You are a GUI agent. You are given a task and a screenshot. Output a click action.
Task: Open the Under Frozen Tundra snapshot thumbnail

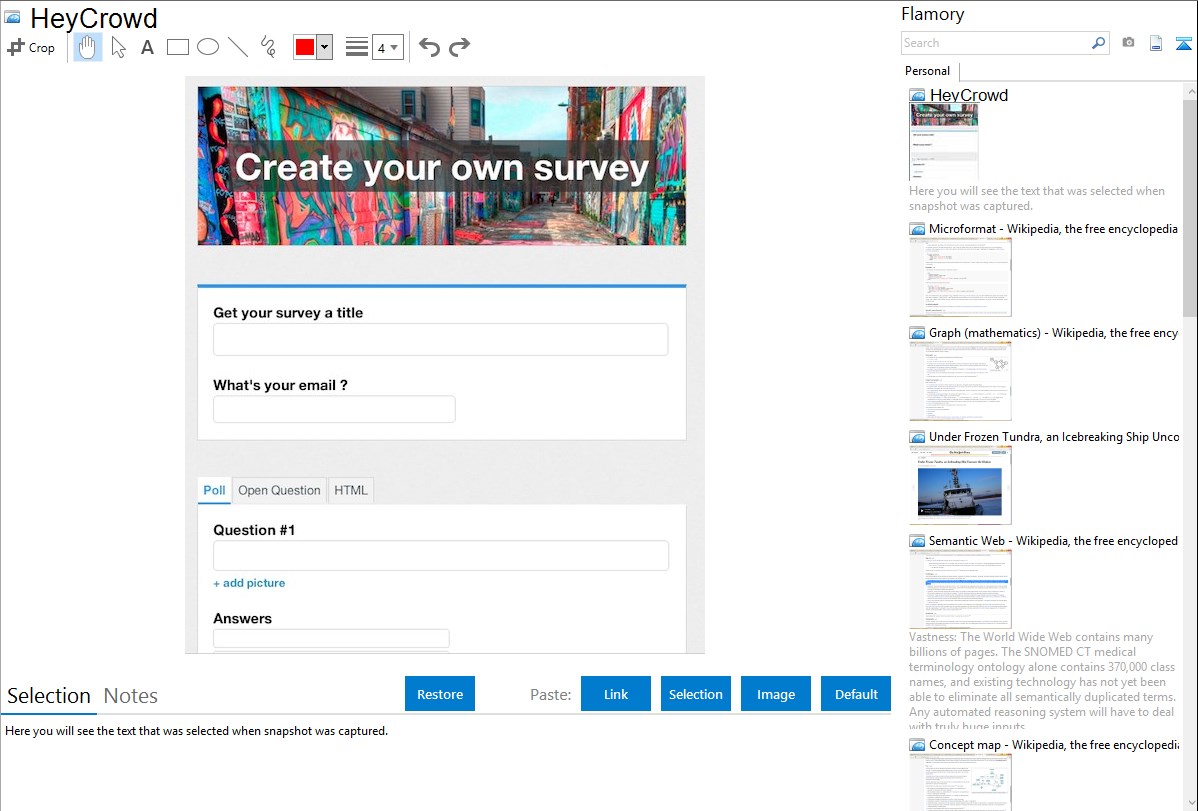[960, 485]
